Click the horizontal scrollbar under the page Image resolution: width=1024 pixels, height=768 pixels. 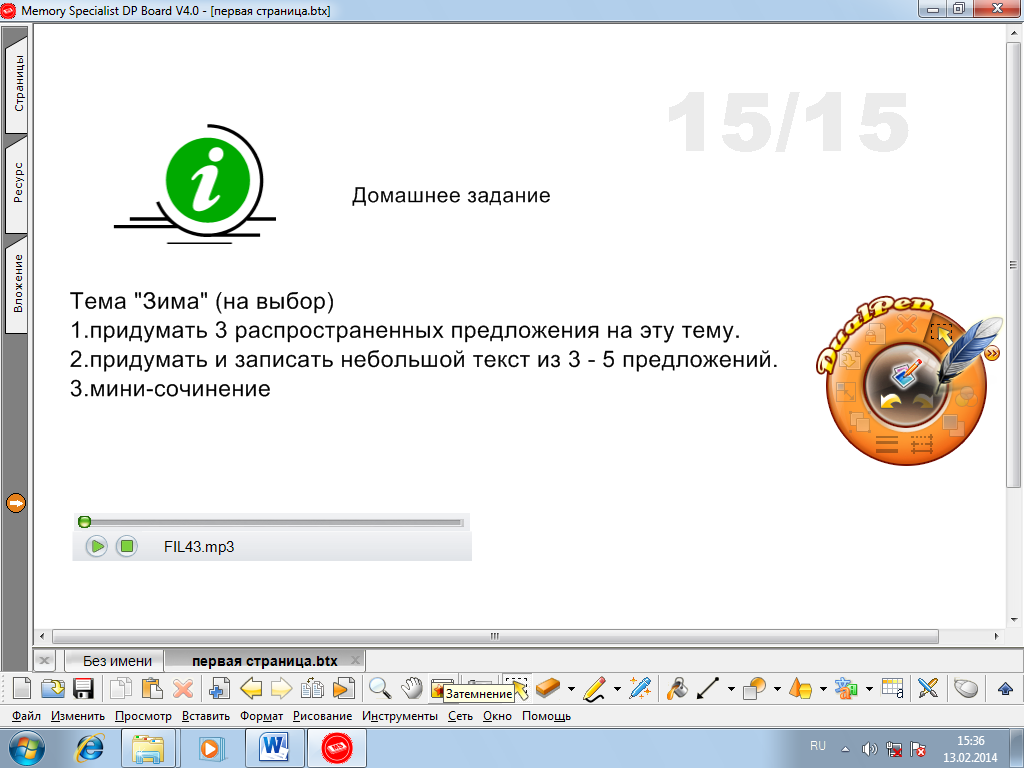click(495, 636)
